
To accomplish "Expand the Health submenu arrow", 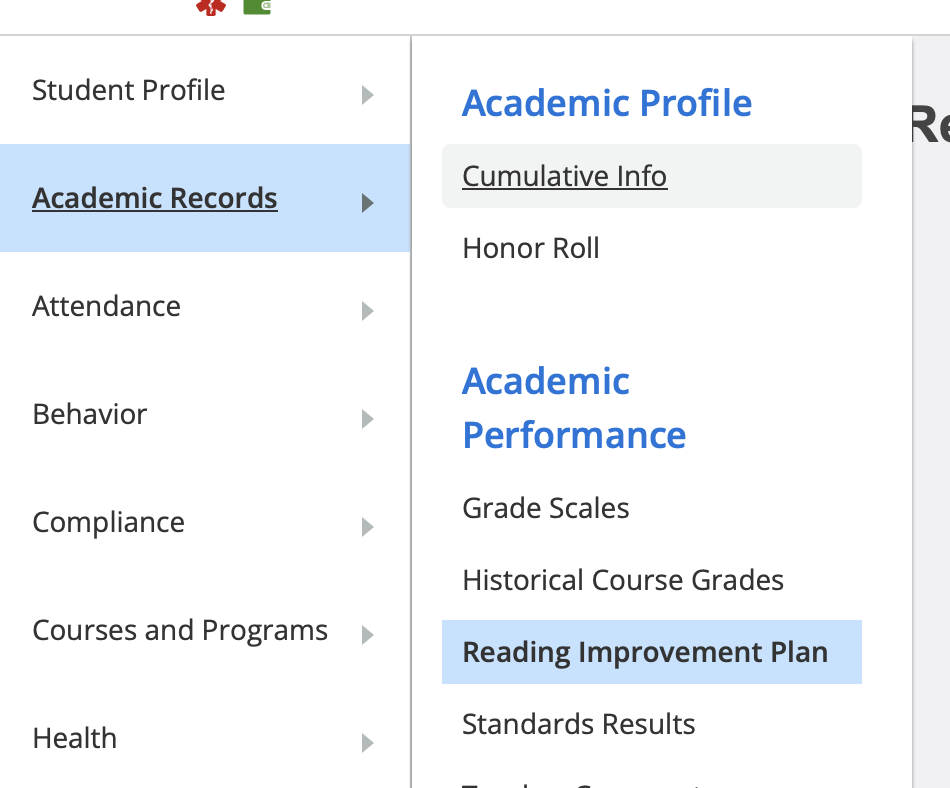I will [368, 742].
